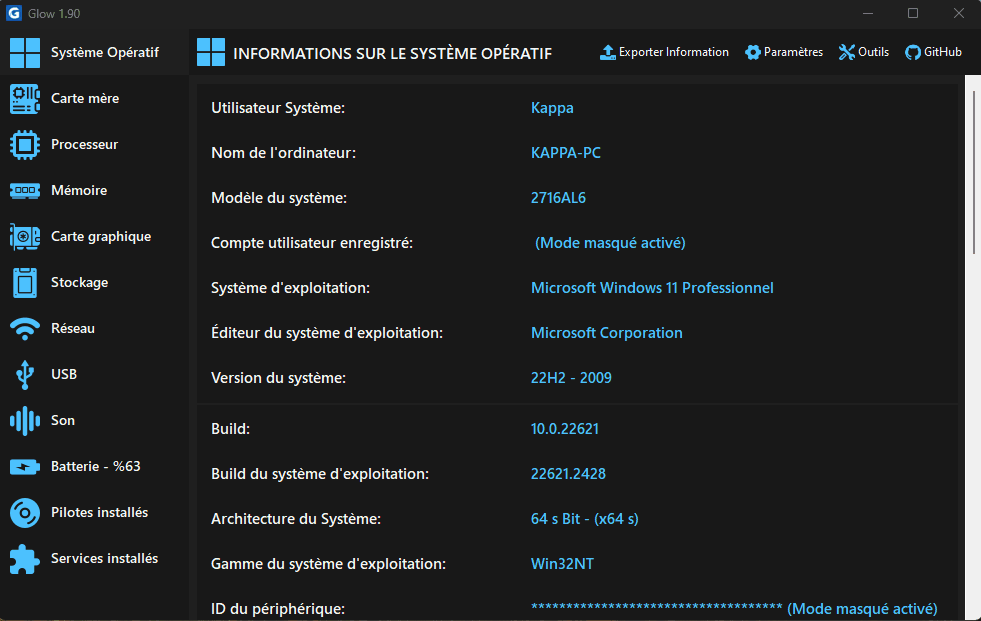
Task: Click the Services installés puzzle icon
Action: (25, 558)
